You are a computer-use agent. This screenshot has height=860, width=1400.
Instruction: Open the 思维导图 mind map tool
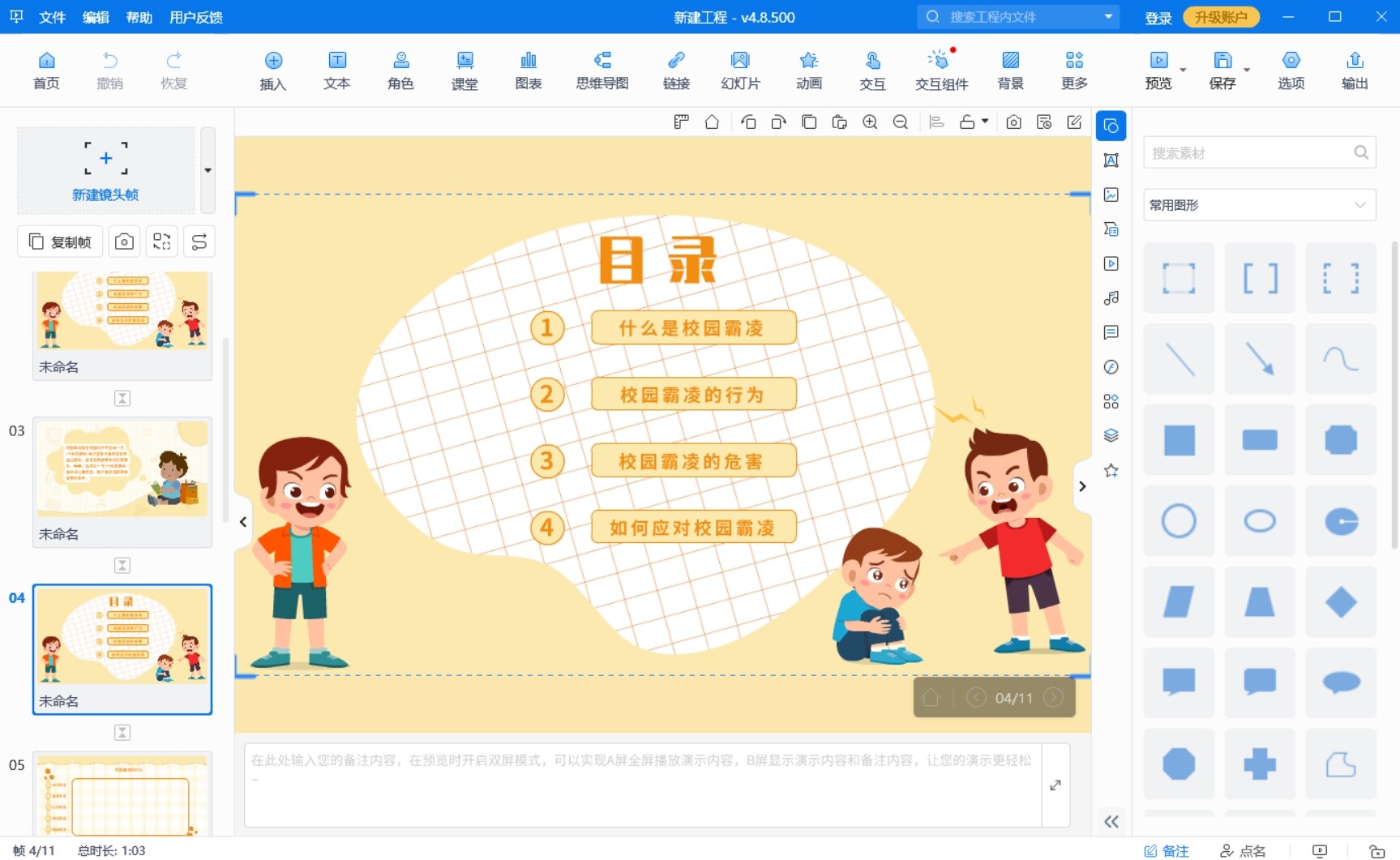click(x=602, y=70)
